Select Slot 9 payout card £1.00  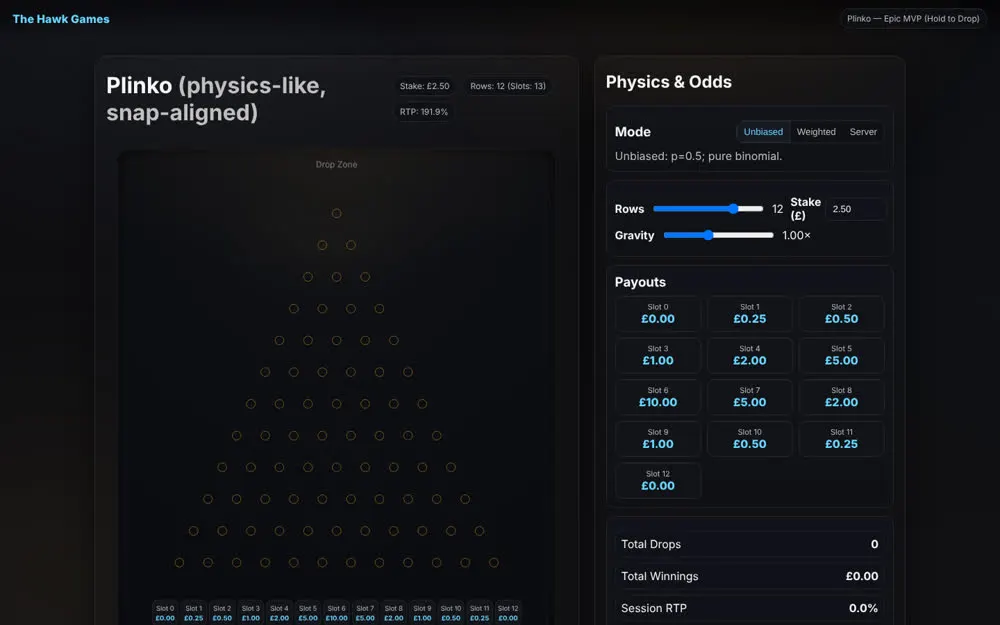coord(658,439)
